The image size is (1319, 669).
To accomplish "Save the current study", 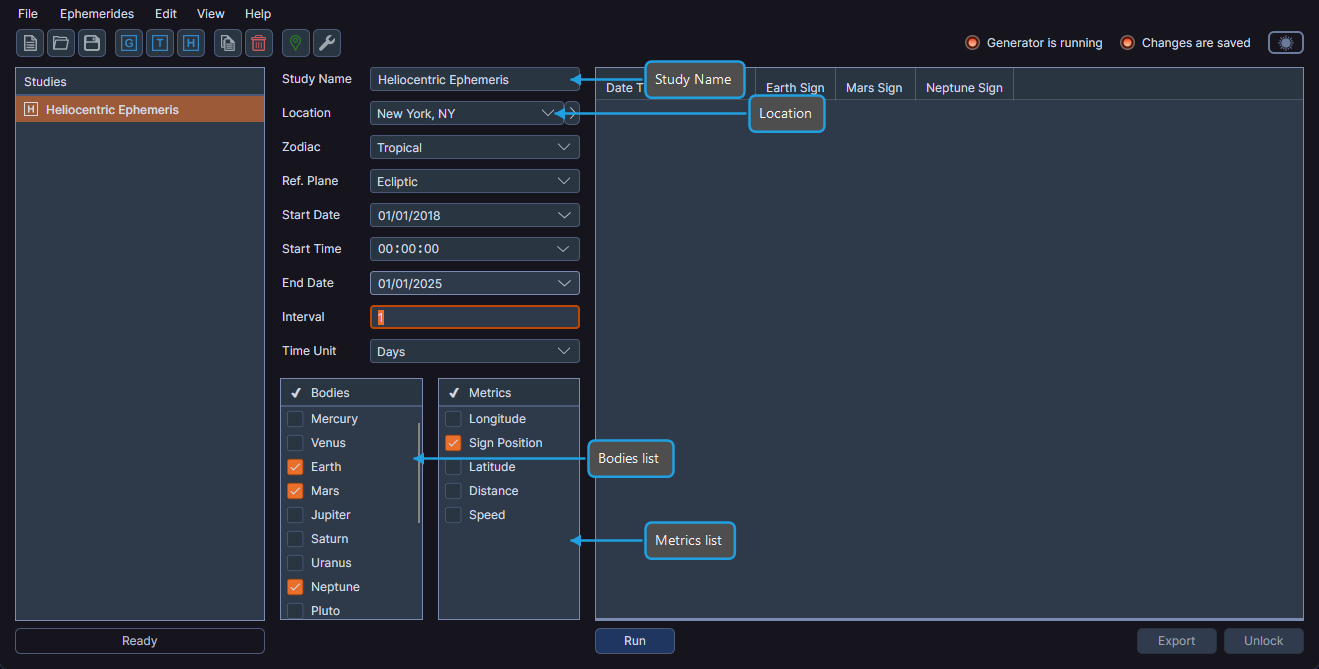I will coord(91,43).
